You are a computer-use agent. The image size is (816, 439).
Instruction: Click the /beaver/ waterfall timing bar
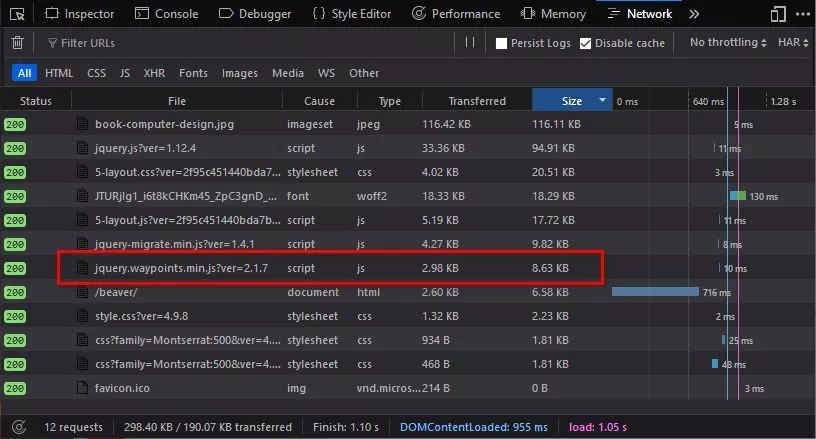click(x=655, y=292)
